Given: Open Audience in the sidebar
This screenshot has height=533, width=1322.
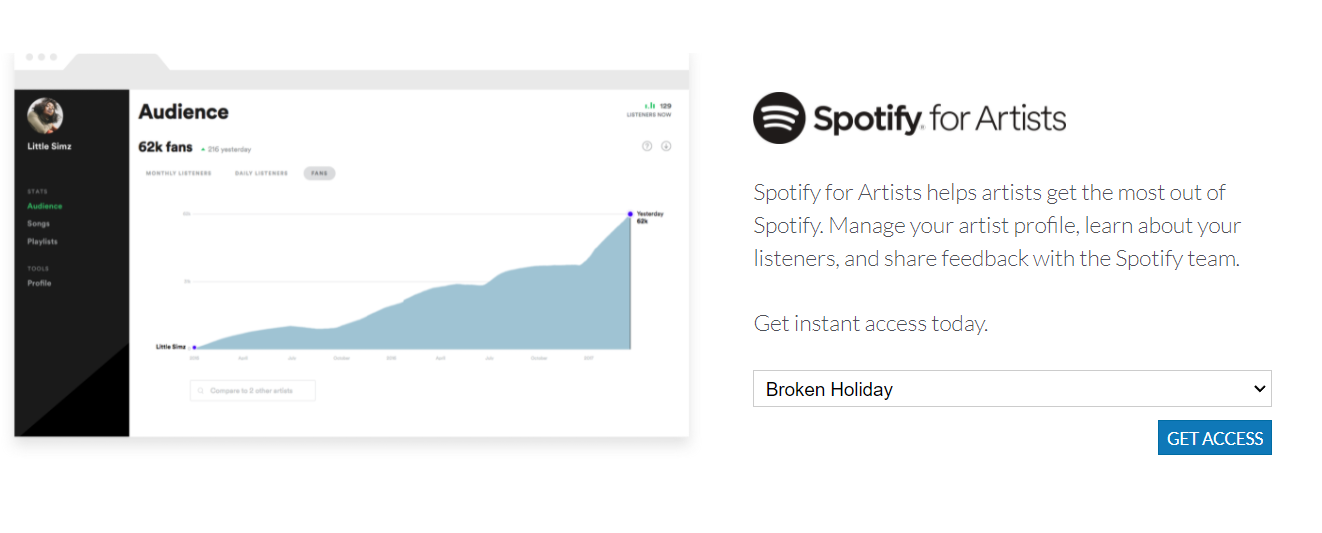Looking at the screenshot, I should (x=44, y=206).
